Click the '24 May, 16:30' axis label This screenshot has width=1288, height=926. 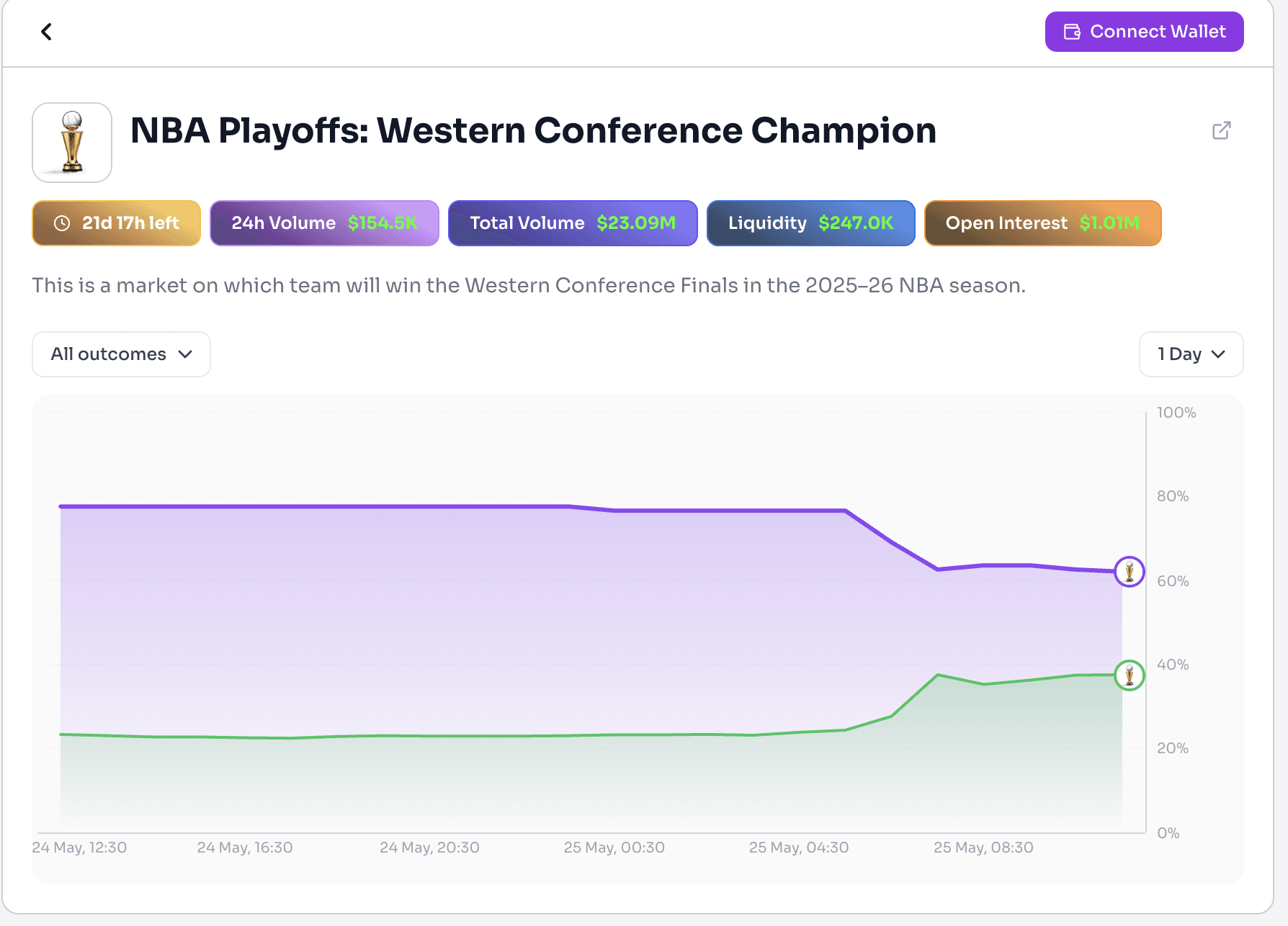245,848
